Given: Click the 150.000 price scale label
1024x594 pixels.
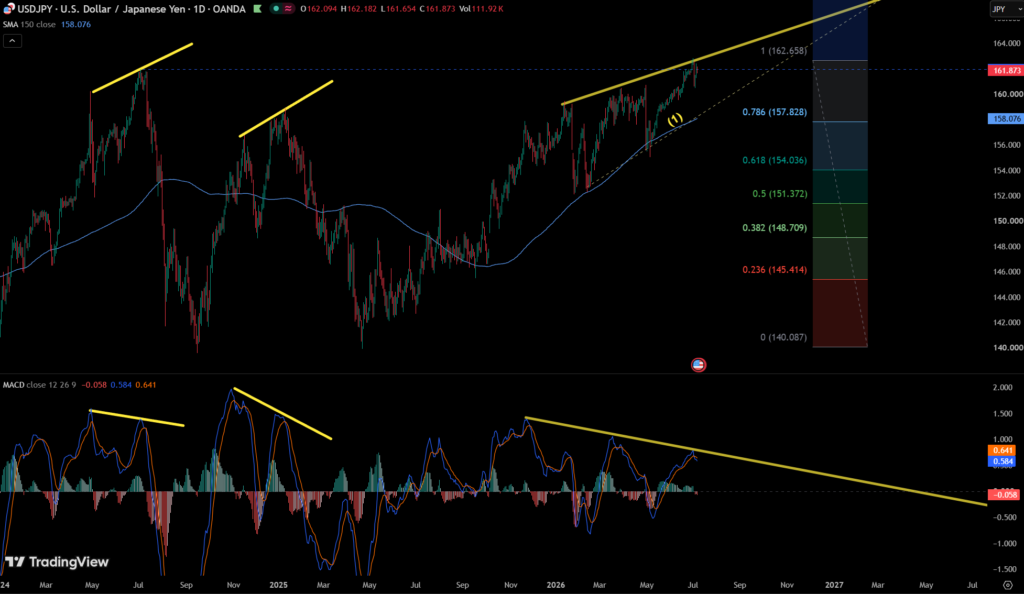Looking at the screenshot, I should click(1008, 221).
